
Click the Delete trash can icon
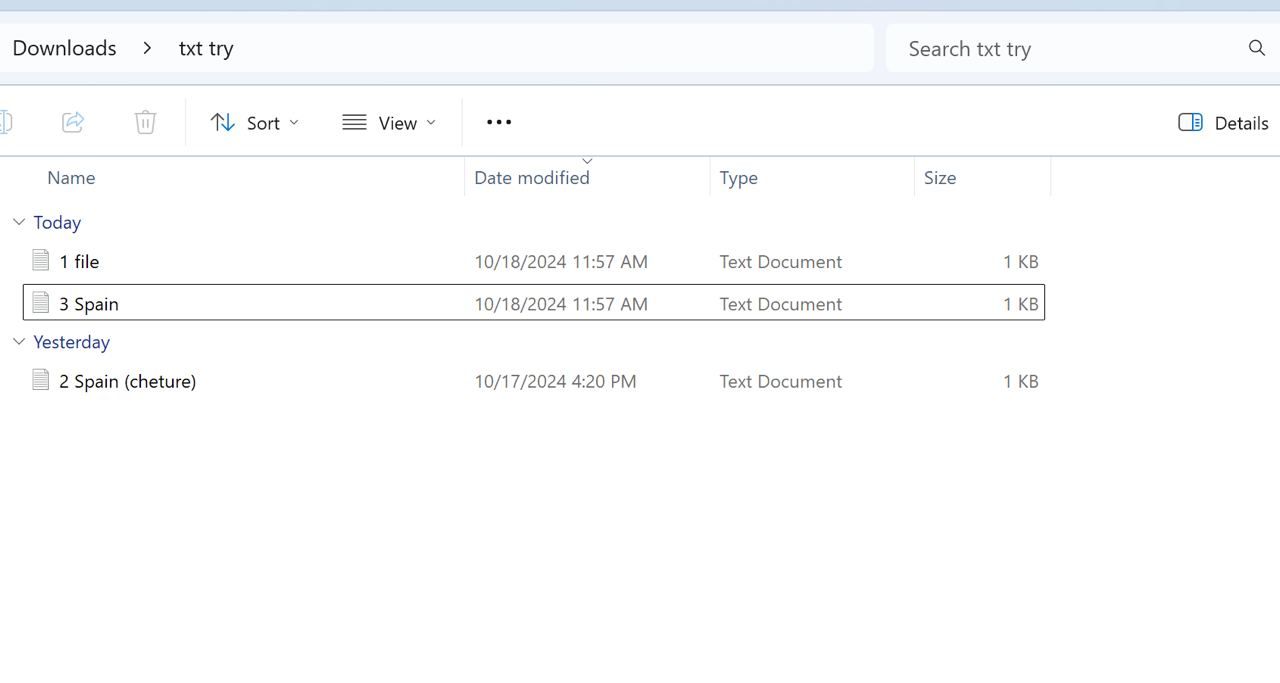[145, 122]
